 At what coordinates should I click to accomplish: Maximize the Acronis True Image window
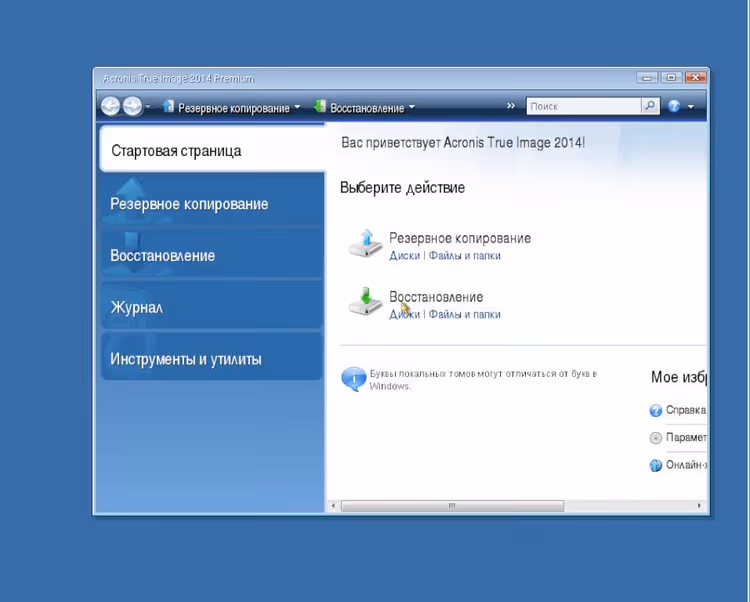coord(671,77)
